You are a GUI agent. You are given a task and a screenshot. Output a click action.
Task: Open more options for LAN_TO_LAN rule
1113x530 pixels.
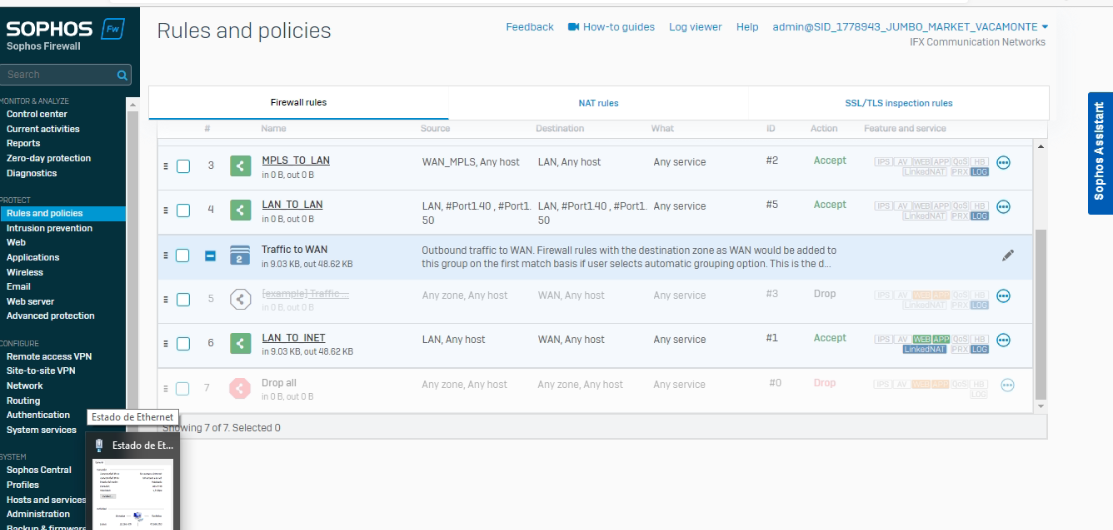click(x=1004, y=207)
